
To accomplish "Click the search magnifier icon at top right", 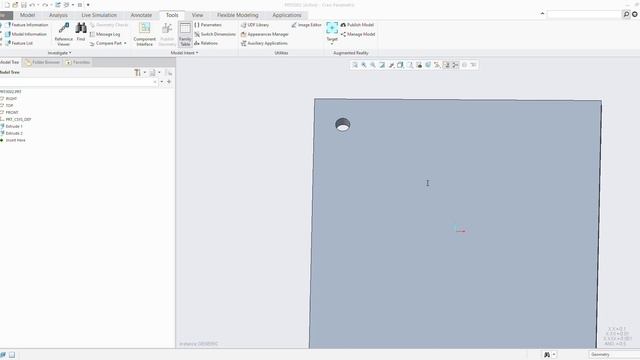I will tap(626, 14).
